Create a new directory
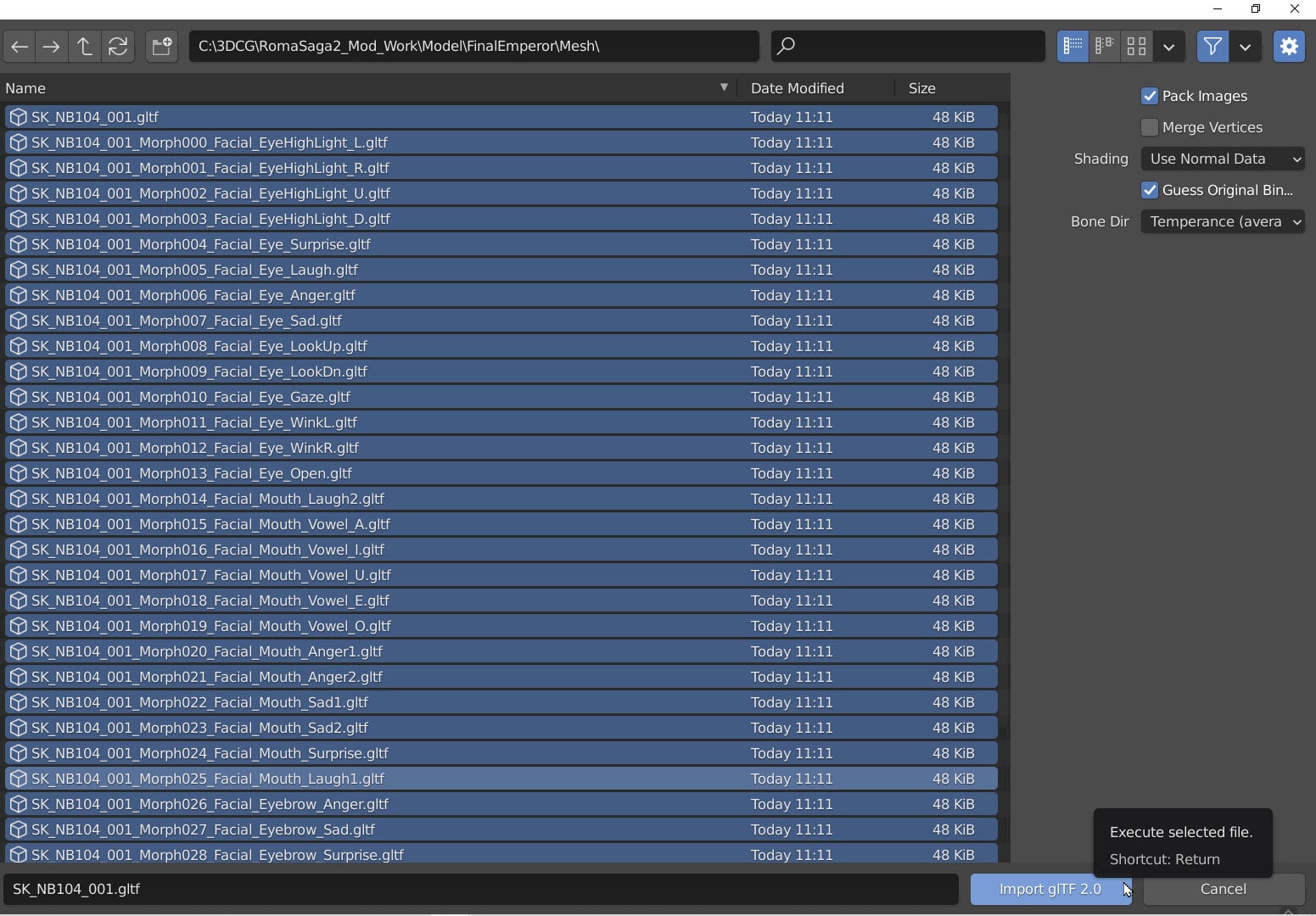The height and width of the screenshot is (916, 1316). point(161,46)
